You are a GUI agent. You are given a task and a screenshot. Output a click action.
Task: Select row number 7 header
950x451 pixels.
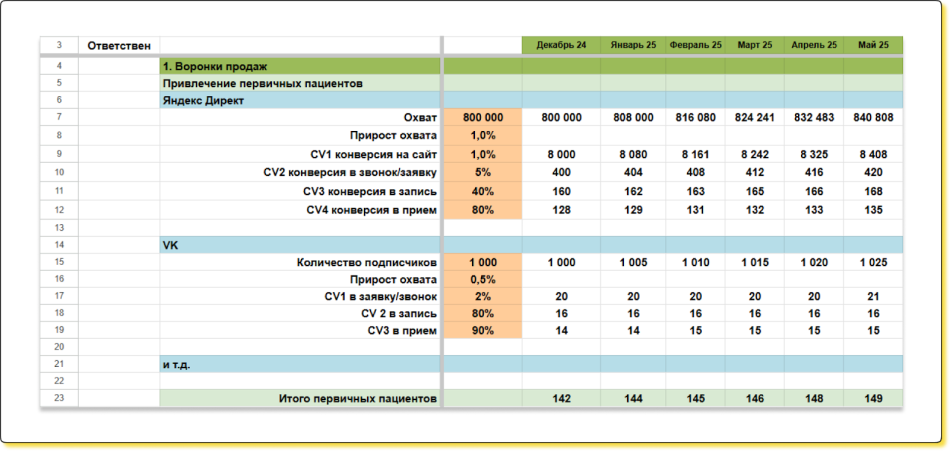click(x=59, y=118)
